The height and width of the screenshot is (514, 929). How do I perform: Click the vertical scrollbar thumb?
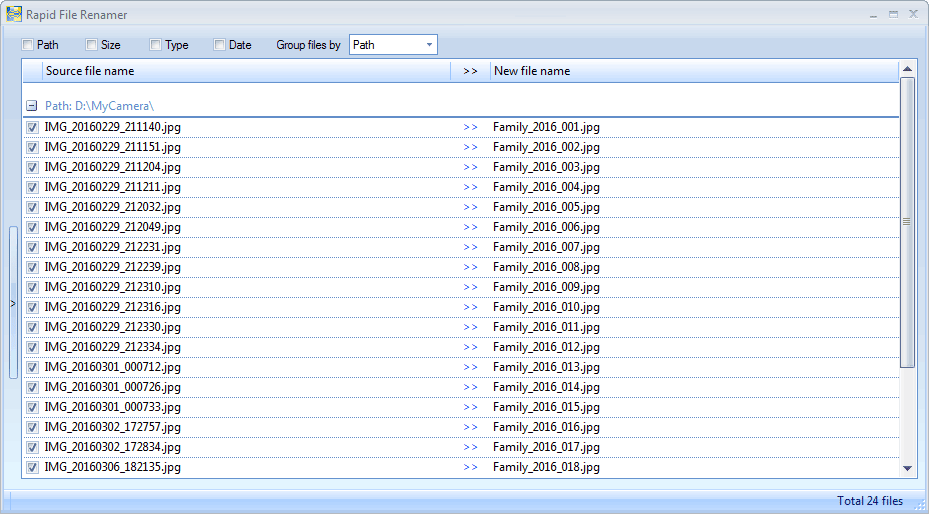click(907, 222)
